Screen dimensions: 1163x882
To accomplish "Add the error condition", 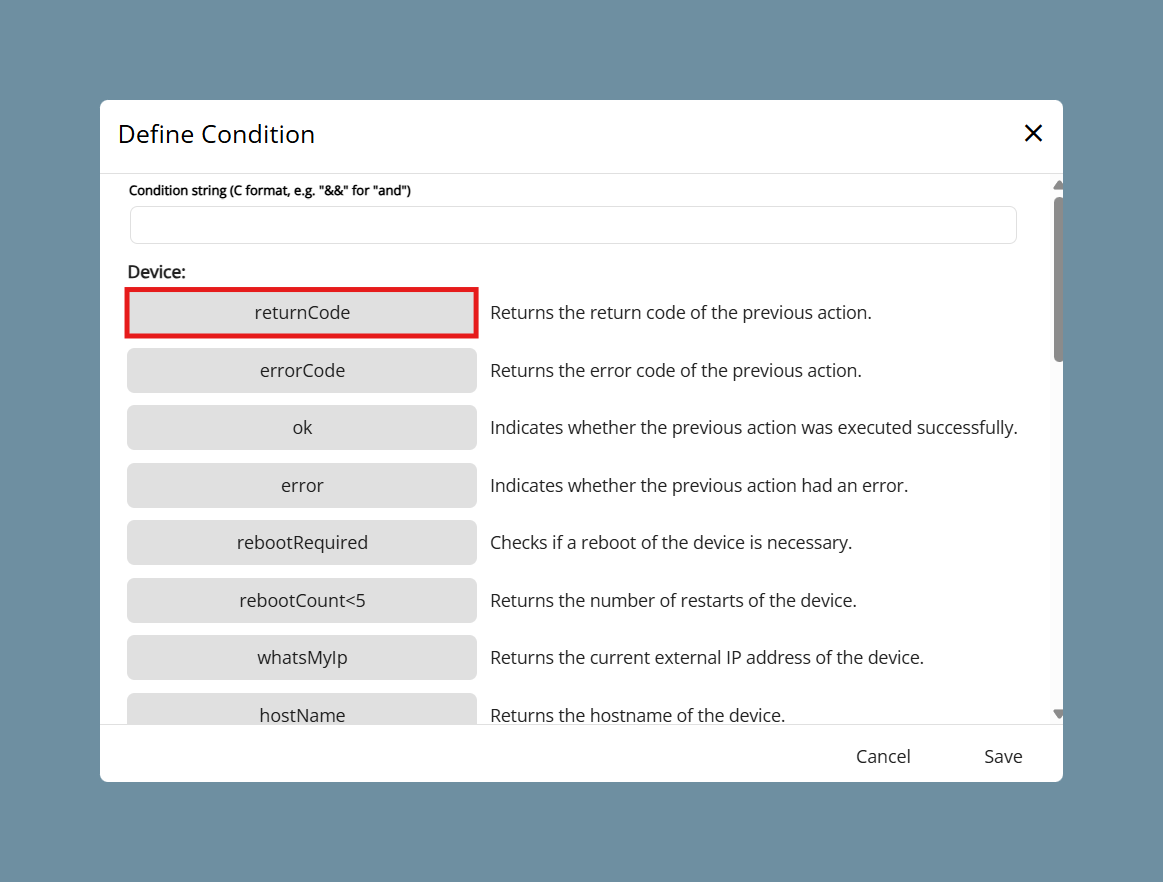I will (x=302, y=485).
